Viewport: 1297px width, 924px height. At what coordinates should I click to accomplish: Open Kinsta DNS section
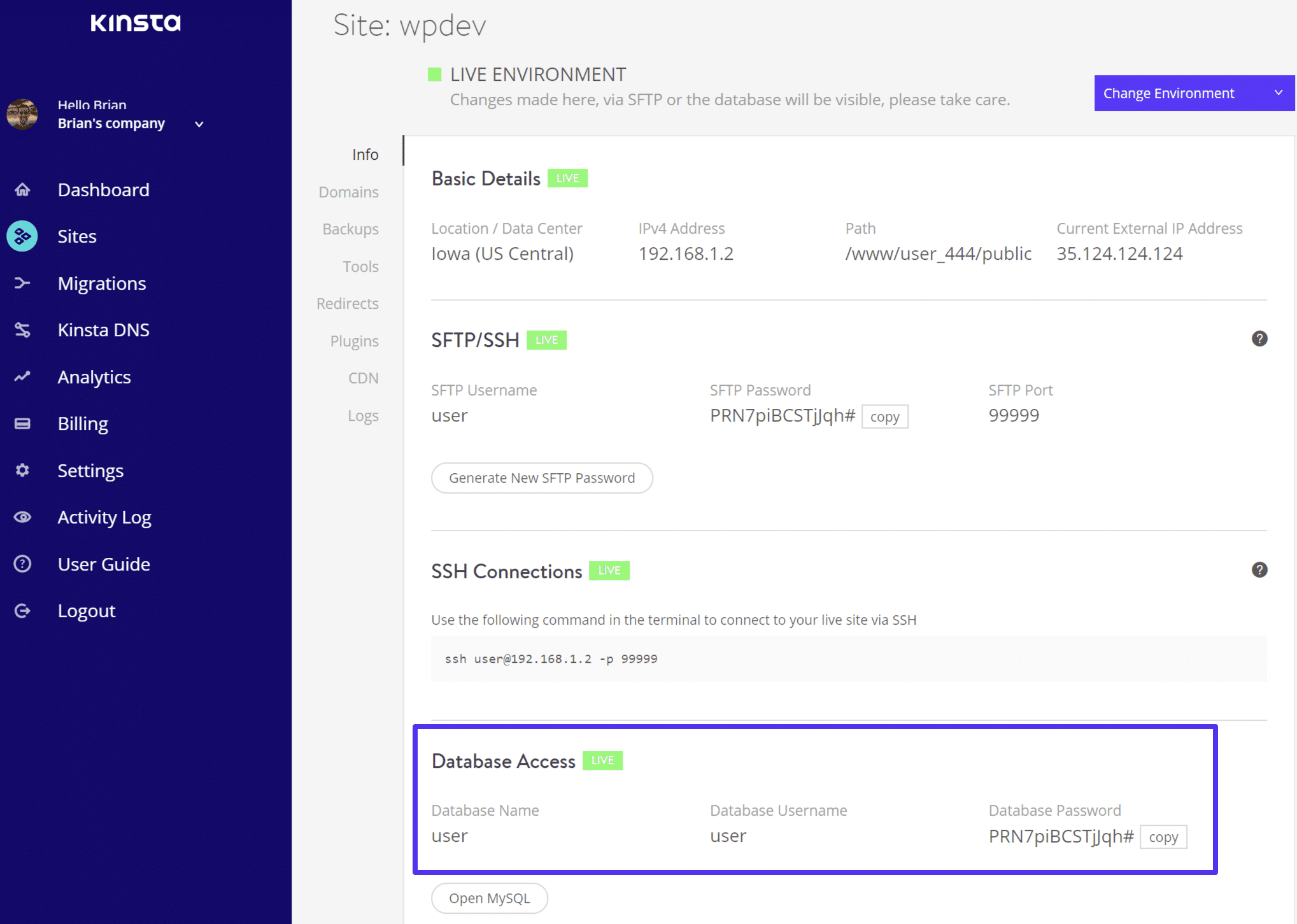[104, 330]
